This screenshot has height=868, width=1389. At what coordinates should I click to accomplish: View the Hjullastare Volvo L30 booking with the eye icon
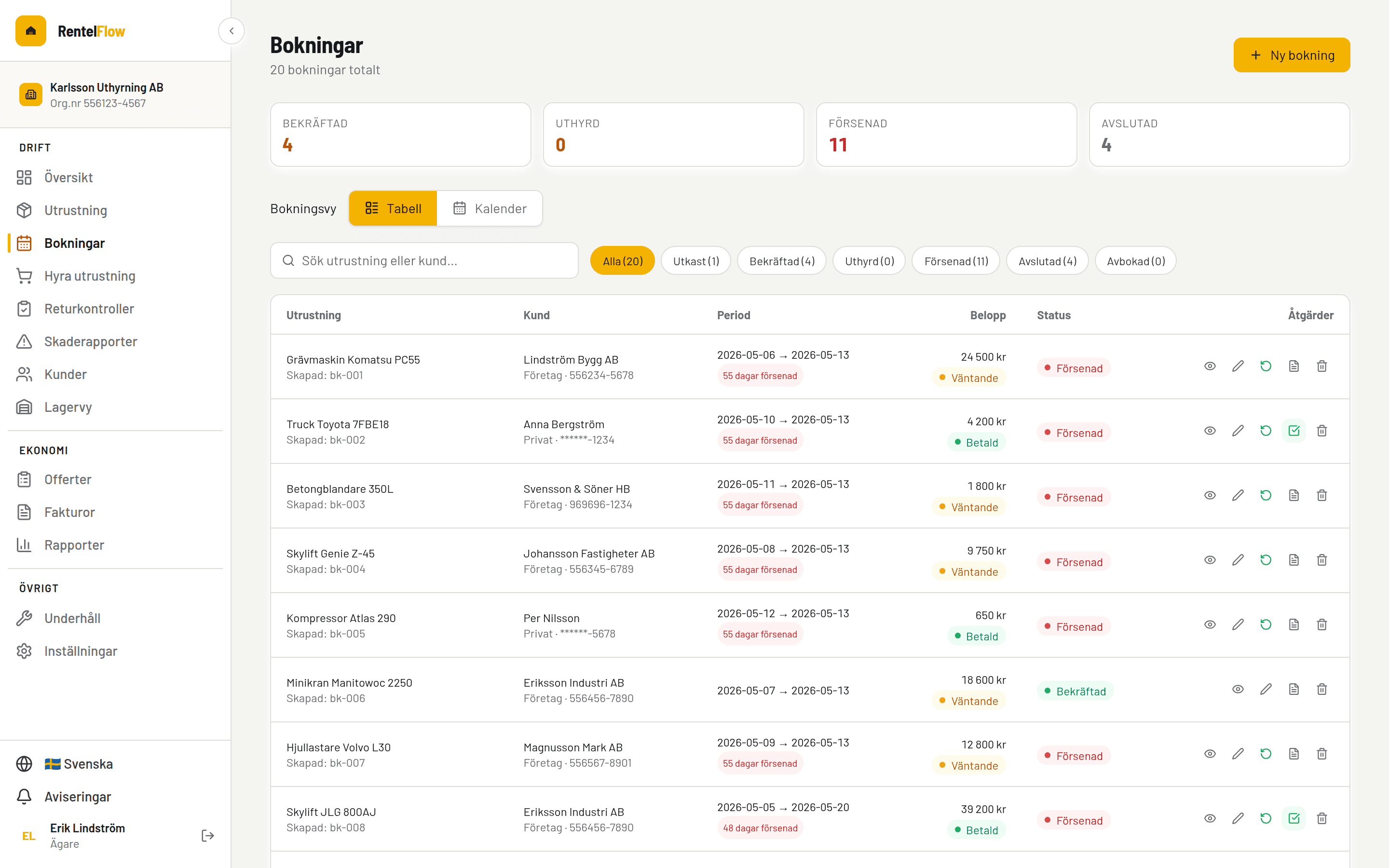click(x=1210, y=754)
